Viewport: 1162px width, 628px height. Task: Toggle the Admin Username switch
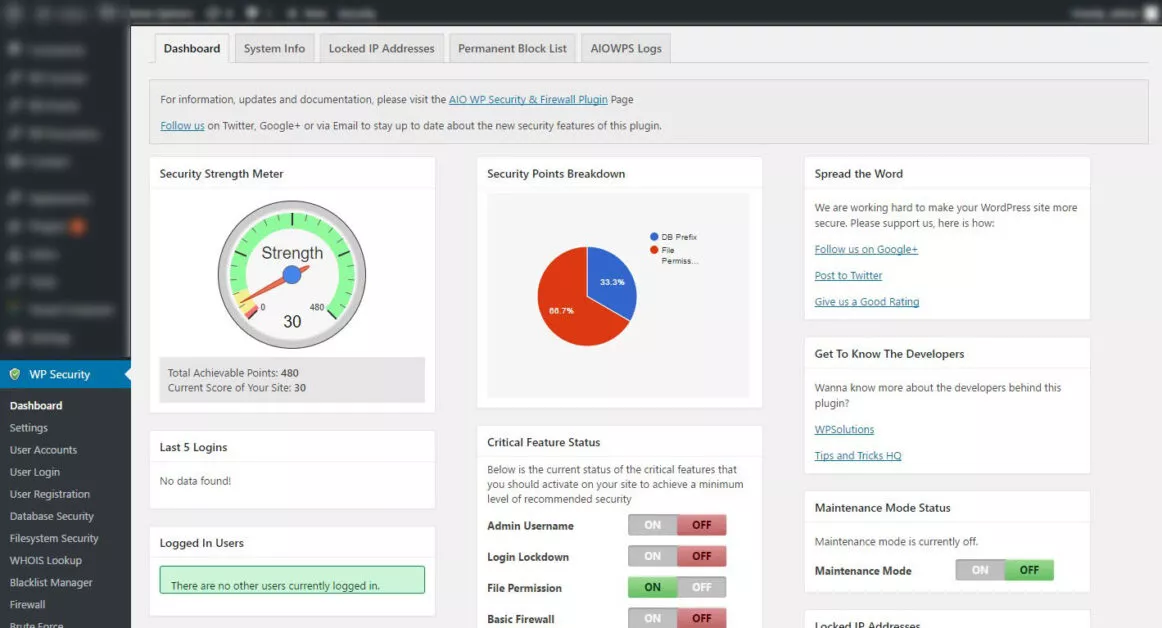click(x=677, y=525)
